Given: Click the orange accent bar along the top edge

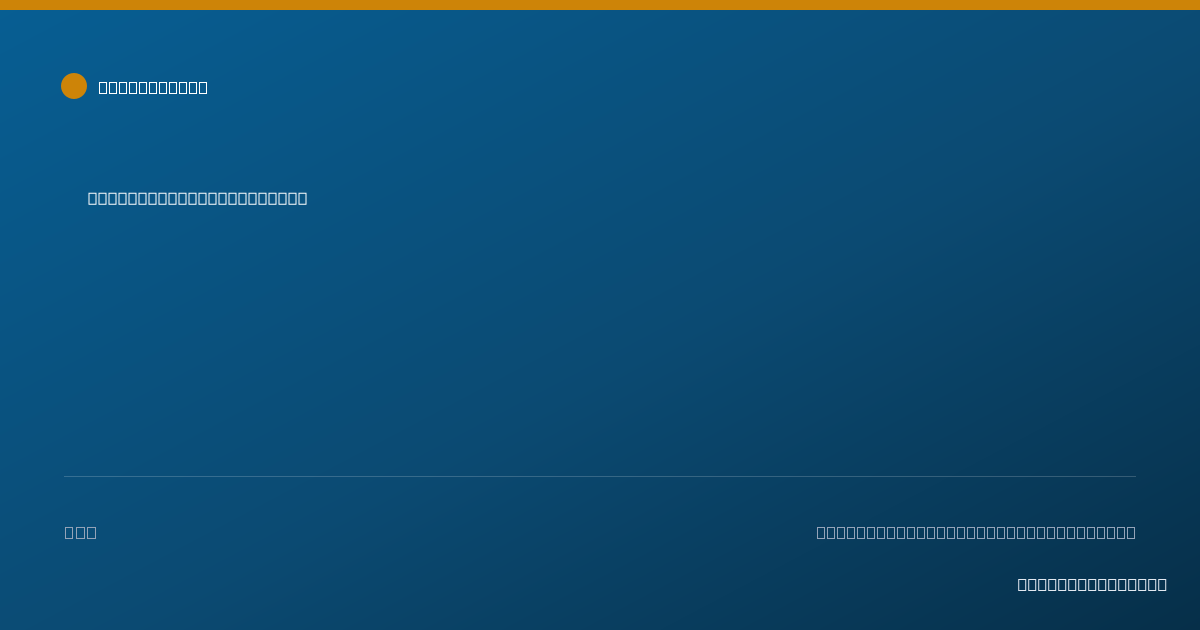Looking at the screenshot, I should tap(600, 5).
